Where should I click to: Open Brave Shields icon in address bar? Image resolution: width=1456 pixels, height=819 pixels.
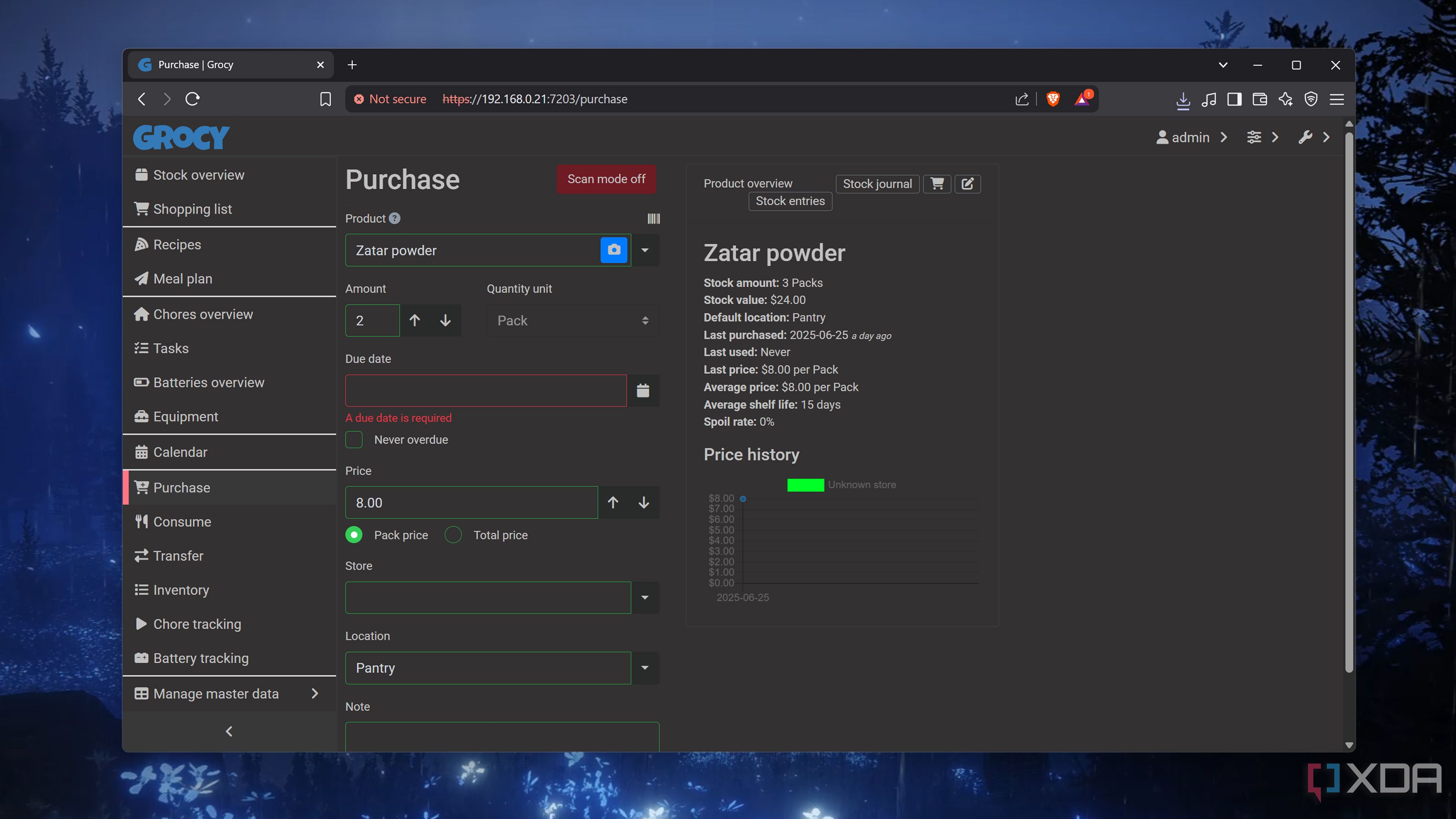click(x=1053, y=99)
